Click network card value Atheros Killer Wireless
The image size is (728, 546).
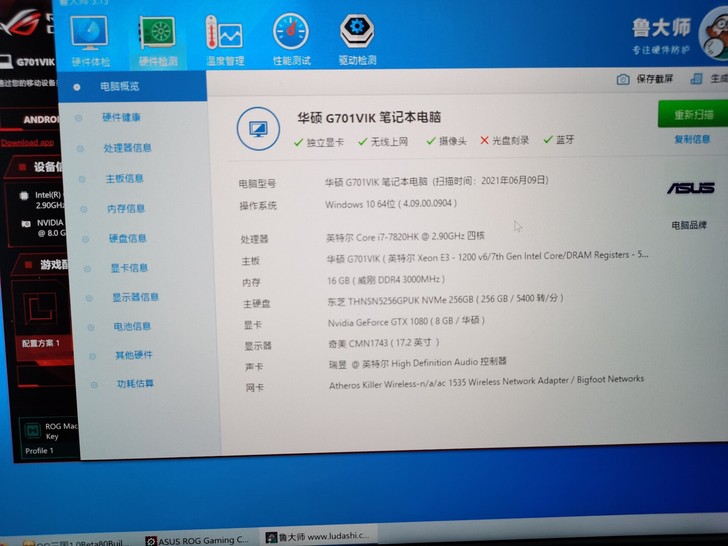pos(486,382)
